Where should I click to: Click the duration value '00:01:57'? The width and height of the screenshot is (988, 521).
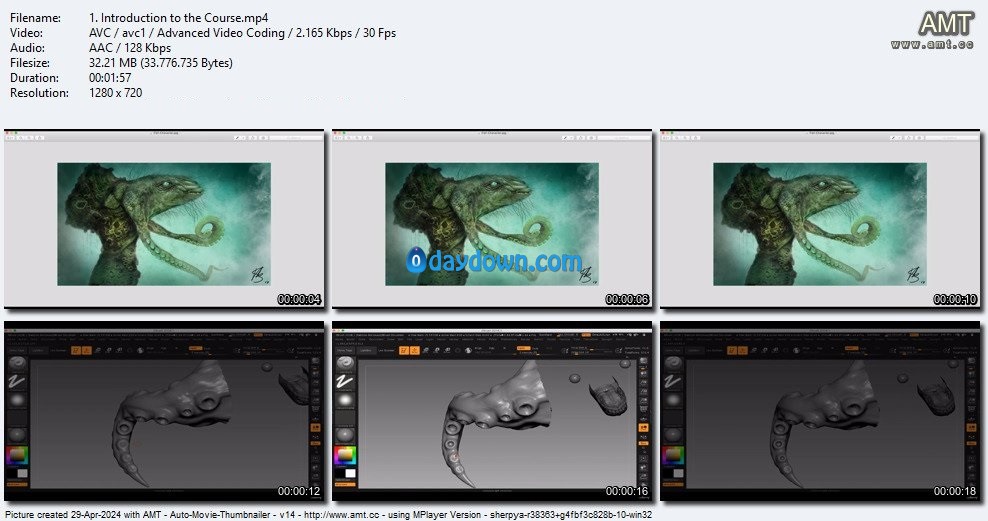(110, 78)
